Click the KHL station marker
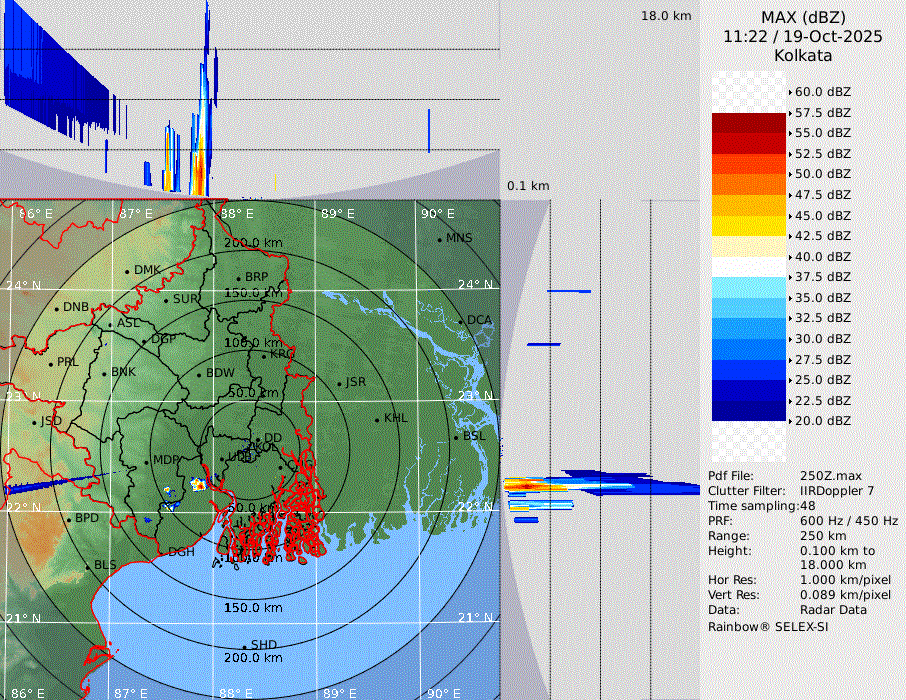This screenshot has height=700, width=906. [x=377, y=419]
